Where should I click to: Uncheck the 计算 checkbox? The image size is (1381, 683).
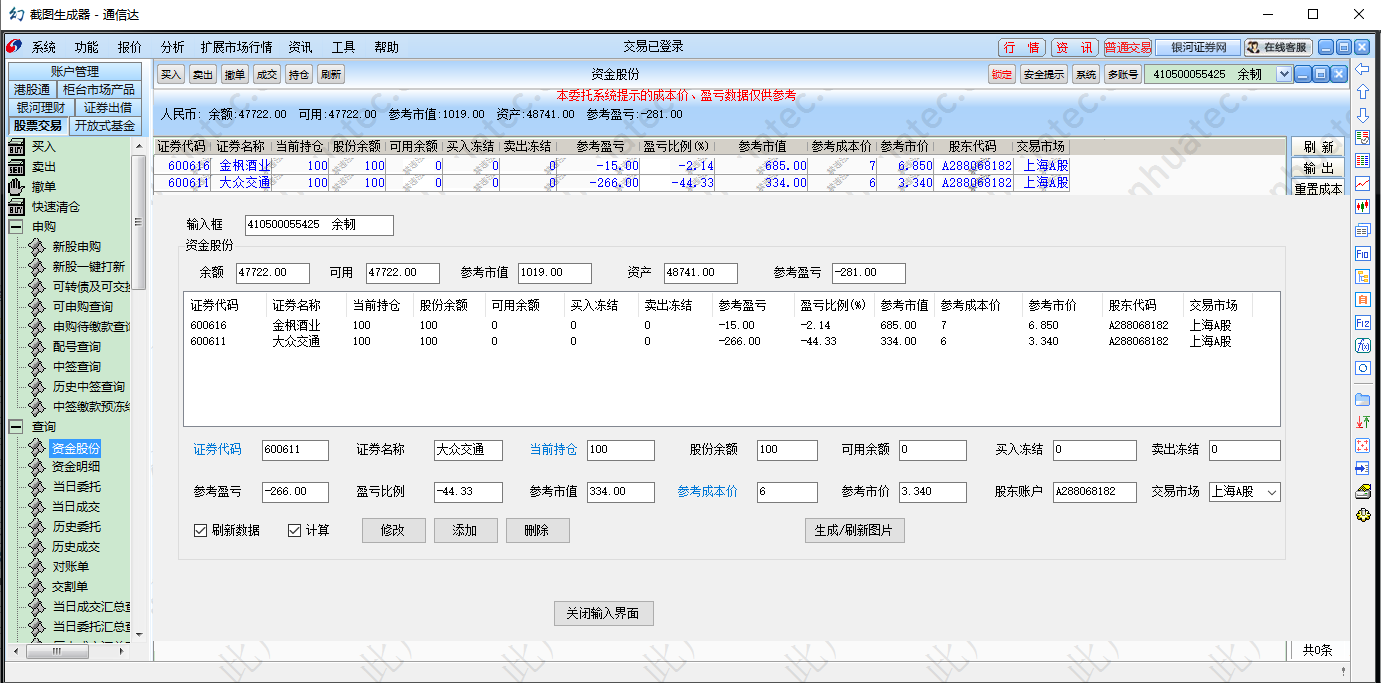coord(295,530)
